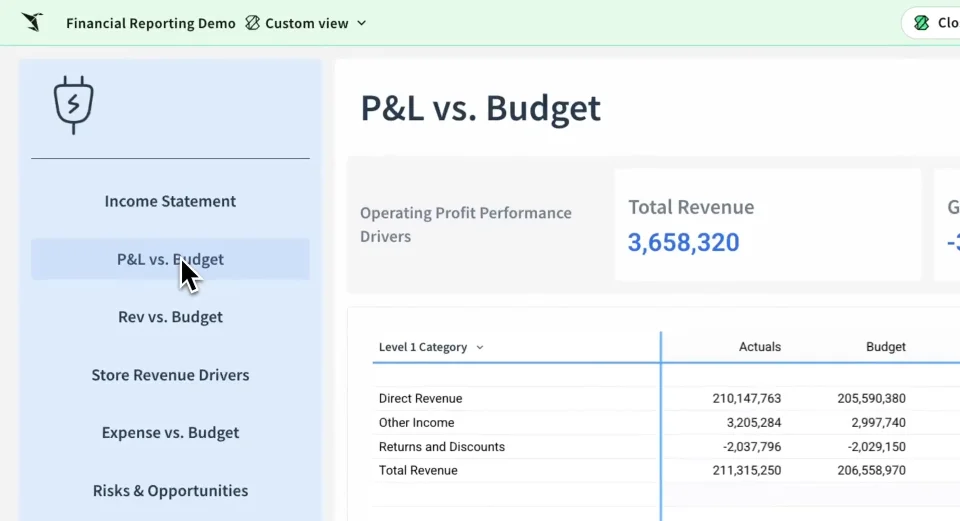Click the electric plug dollar logo

click(x=74, y=104)
